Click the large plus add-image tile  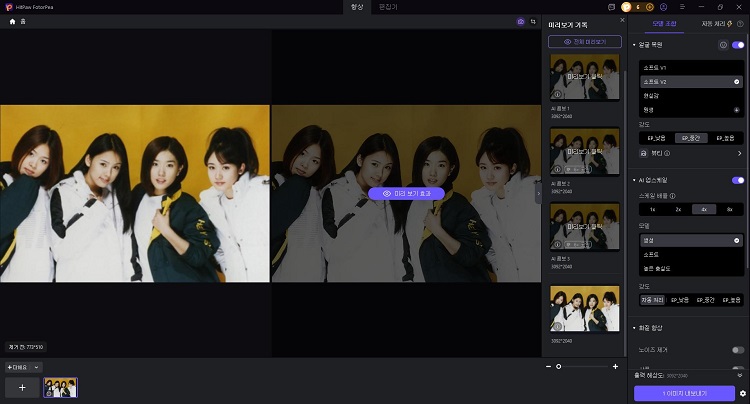click(x=22, y=388)
